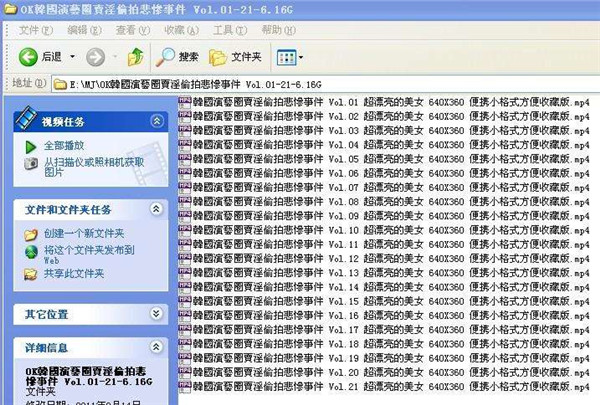The width and height of the screenshot is (600, 405).
Task: Click the Vol.06 file's video icon
Action: (185, 173)
